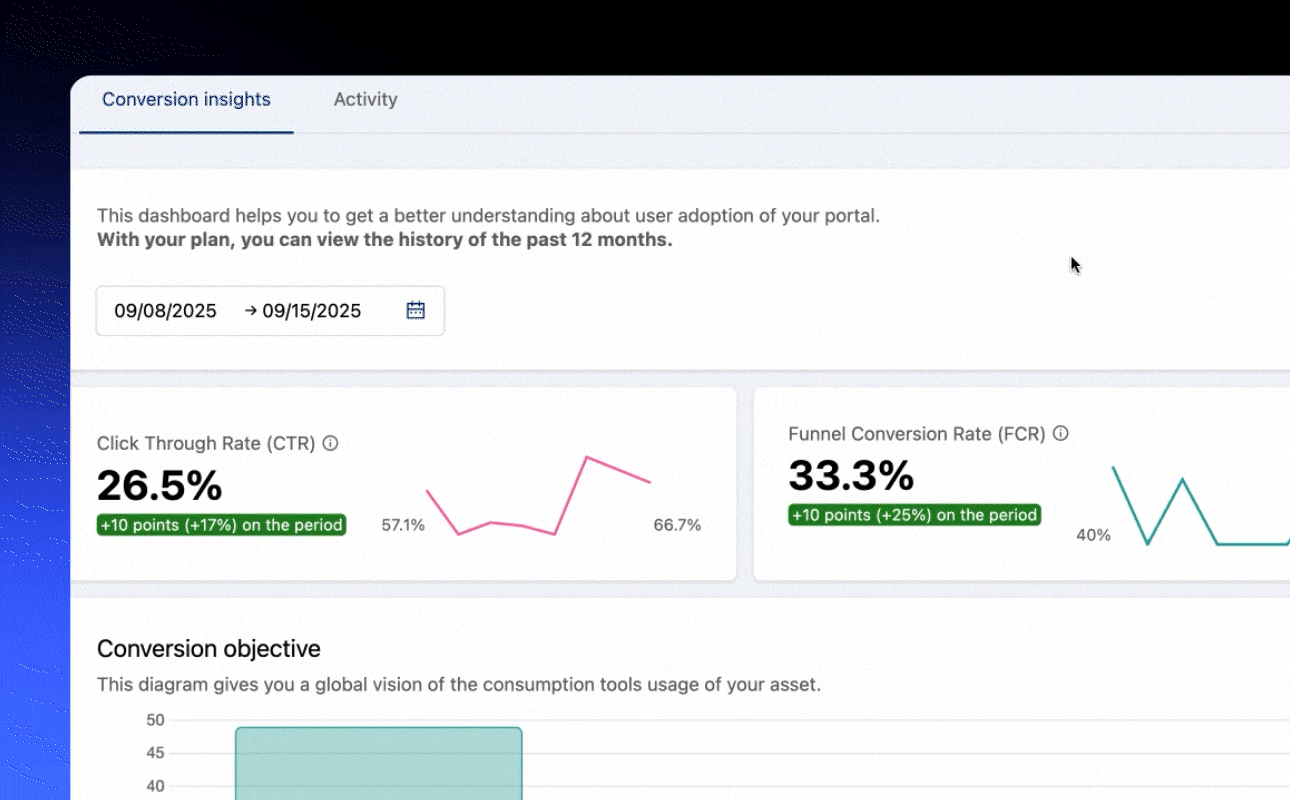The height and width of the screenshot is (800, 1290).
Task: Click the 40% label next to FCR sparkline
Action: [1093, 535]
